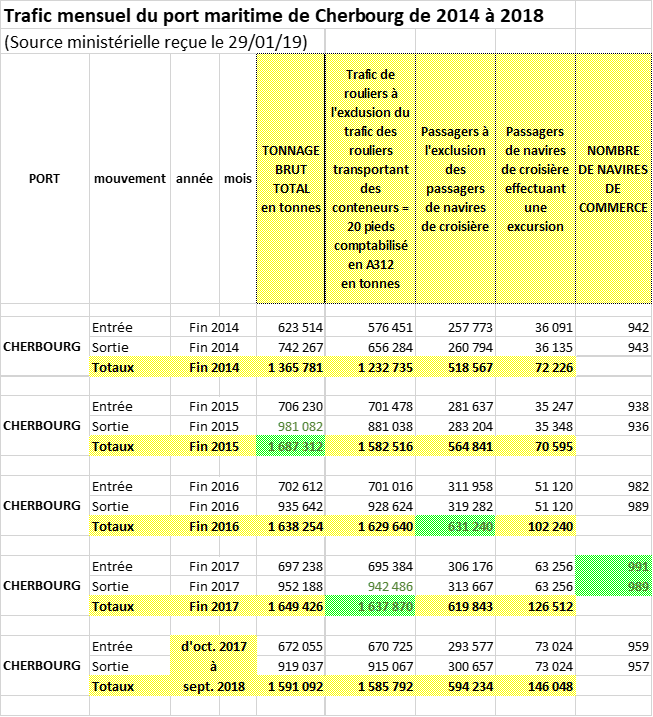Screen dimensions: 653x717
Task: Select cell with value 742 267
Action: click(x=291, y=348)
